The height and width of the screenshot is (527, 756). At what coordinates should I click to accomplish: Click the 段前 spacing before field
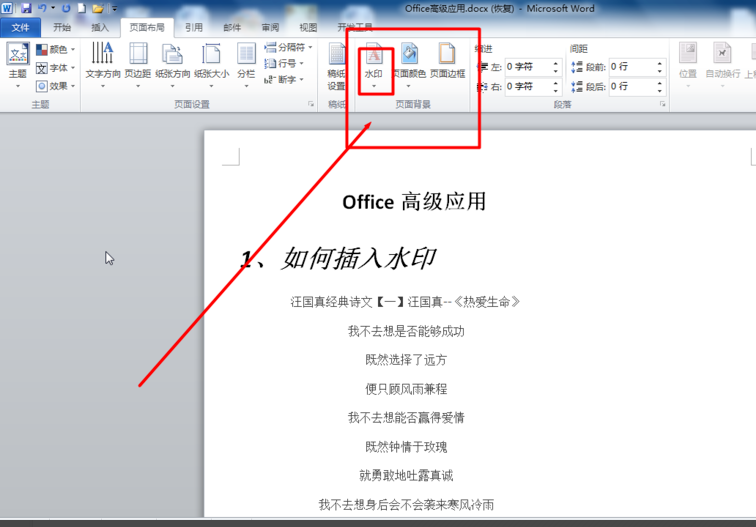click(633, 67)
